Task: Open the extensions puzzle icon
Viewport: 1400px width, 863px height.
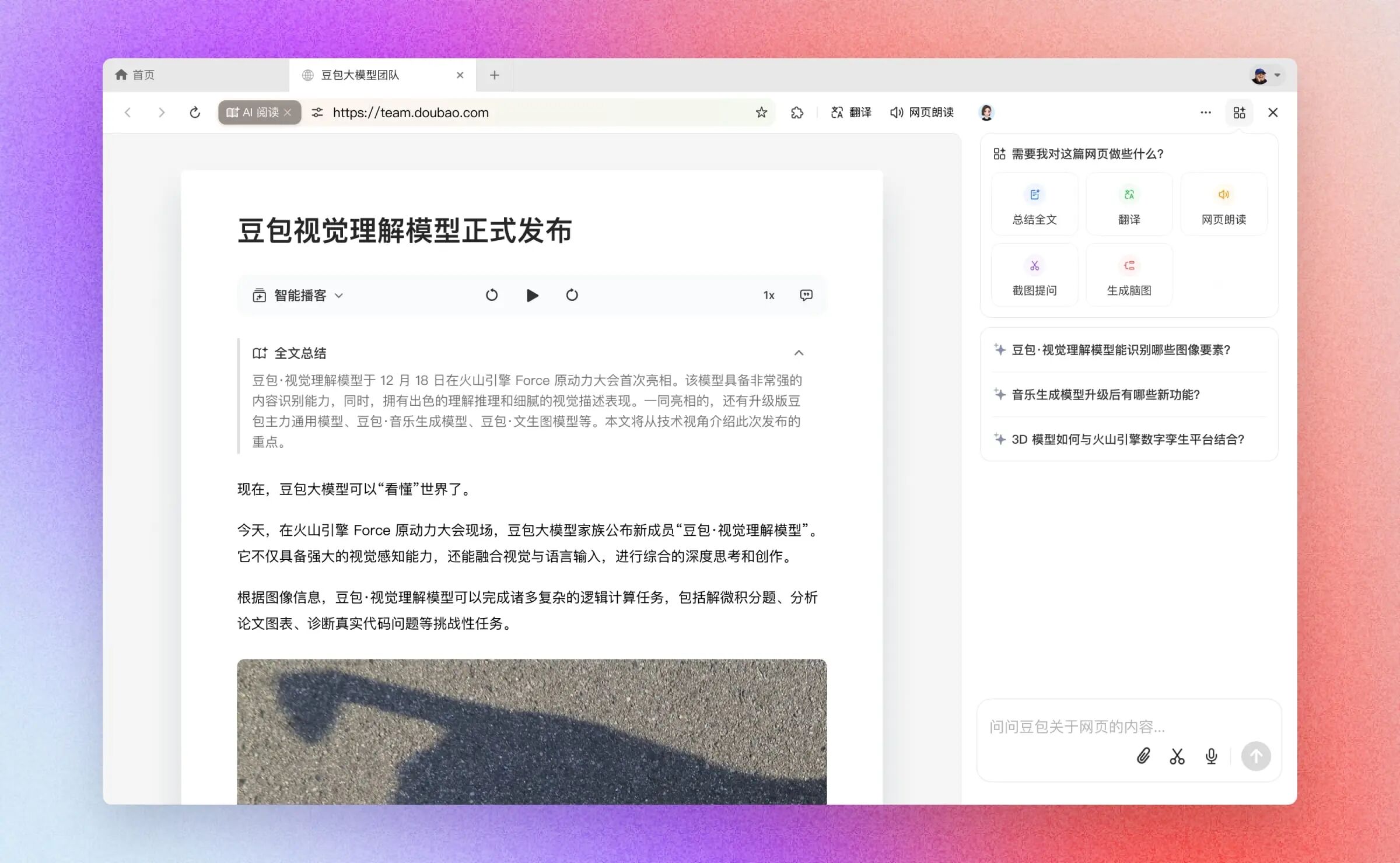Action: [797, 112]
